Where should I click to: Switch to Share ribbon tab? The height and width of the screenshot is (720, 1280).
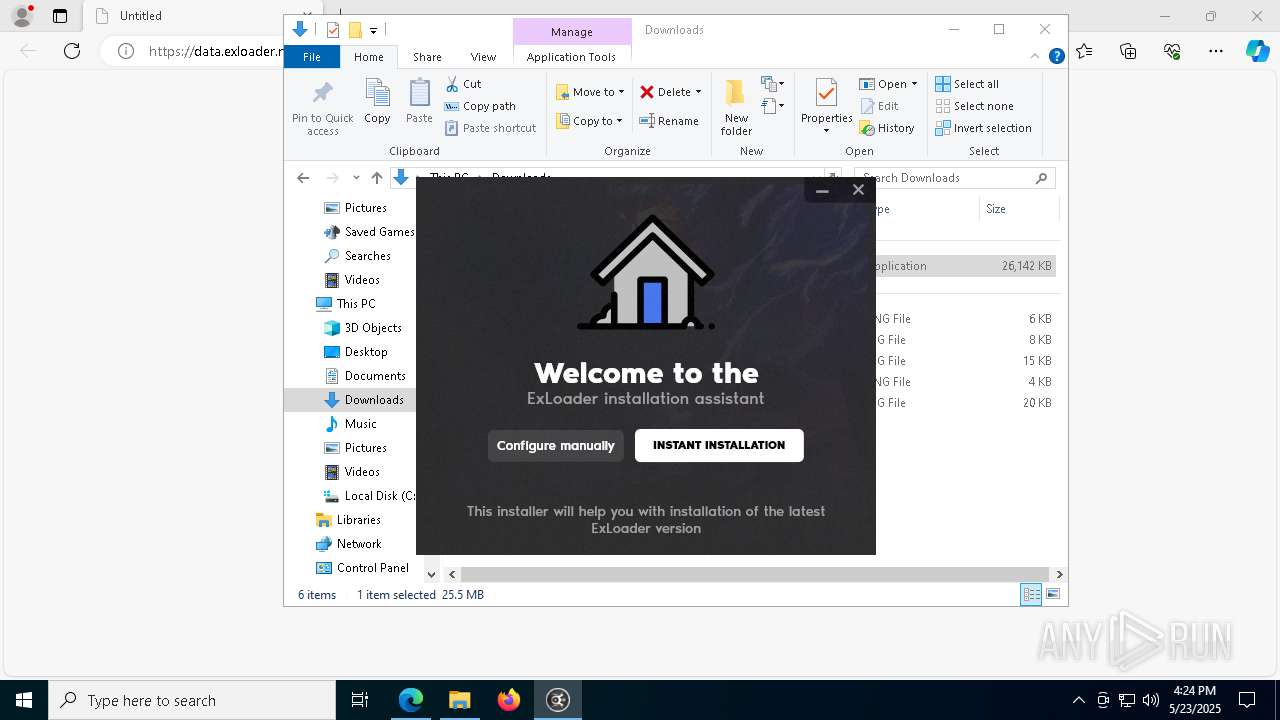point(427,57)
